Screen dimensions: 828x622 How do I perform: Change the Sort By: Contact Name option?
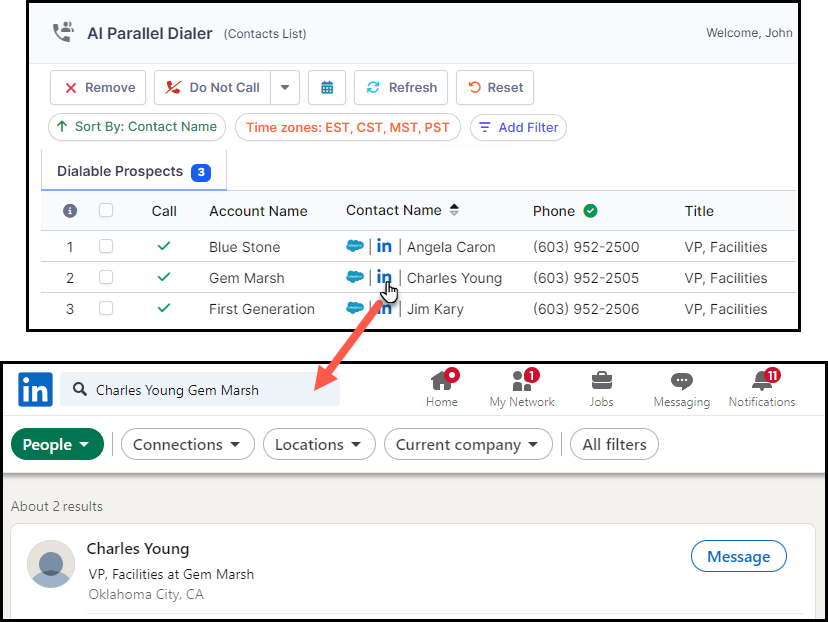point(137,127)
